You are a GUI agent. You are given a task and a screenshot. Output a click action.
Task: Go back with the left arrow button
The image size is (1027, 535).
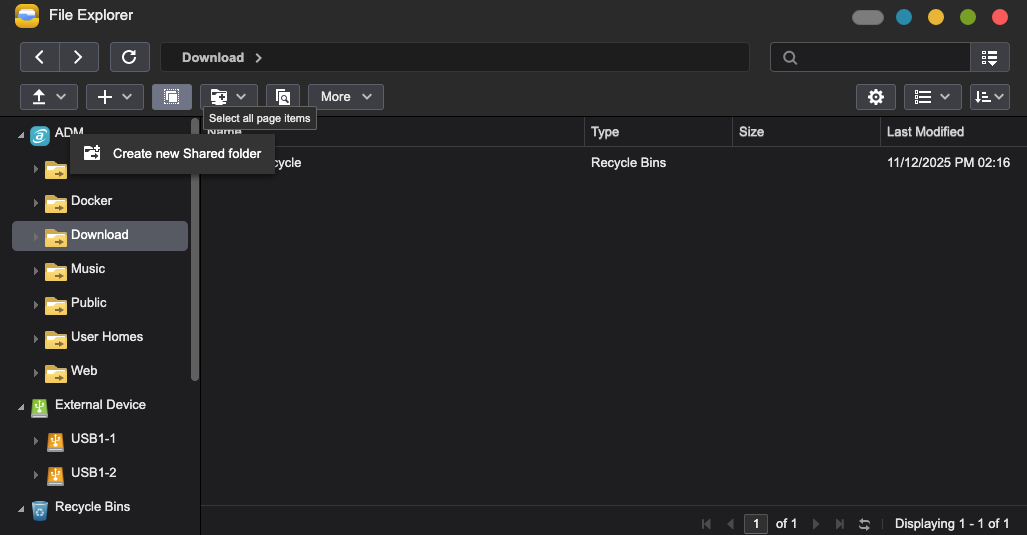[x=40, y=57]
